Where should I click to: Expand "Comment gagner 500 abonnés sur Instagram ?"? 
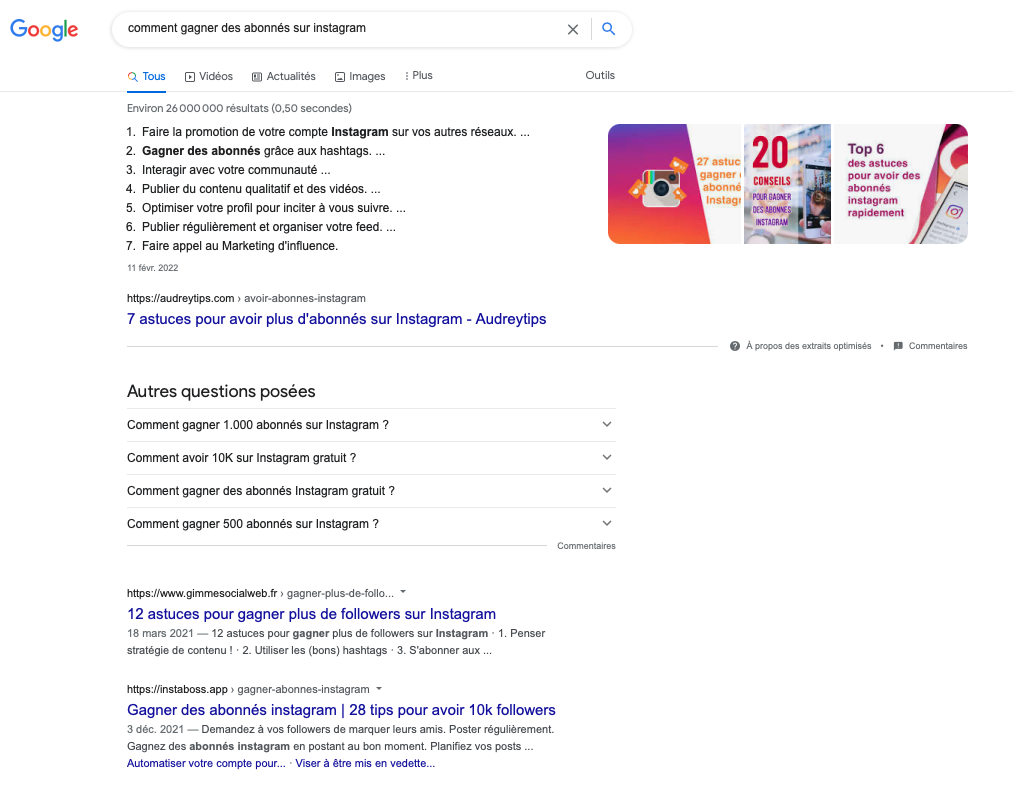click(371, 523)
